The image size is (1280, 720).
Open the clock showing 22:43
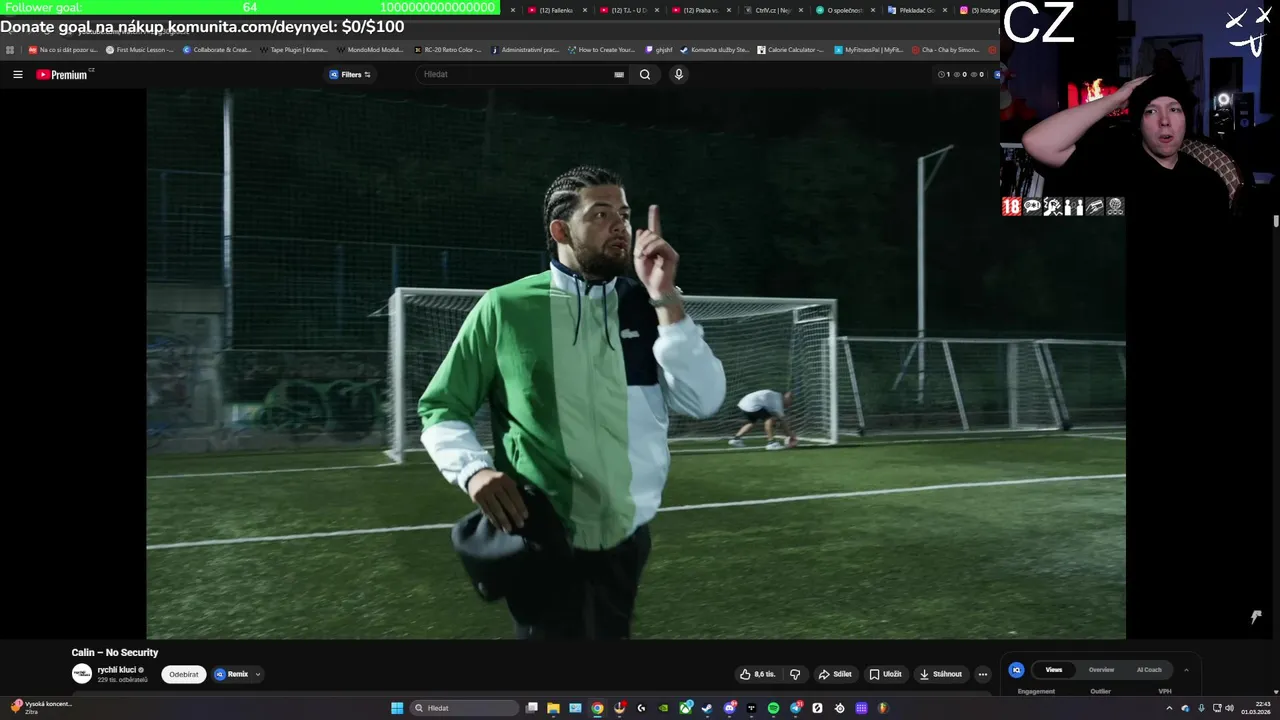[x=1255, y=708]
